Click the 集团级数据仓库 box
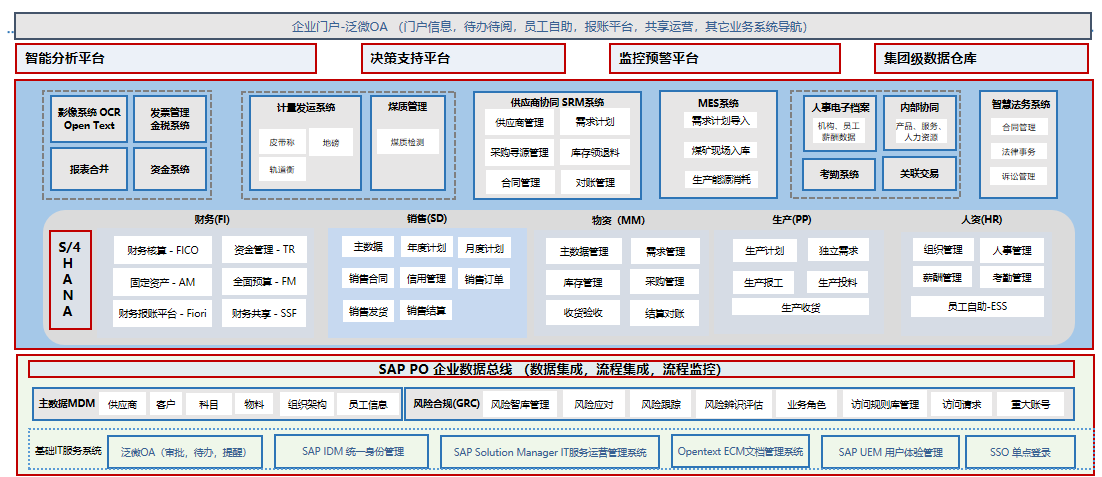The width and height of the screenshot is (1102, 477). [x=981, y=59]
